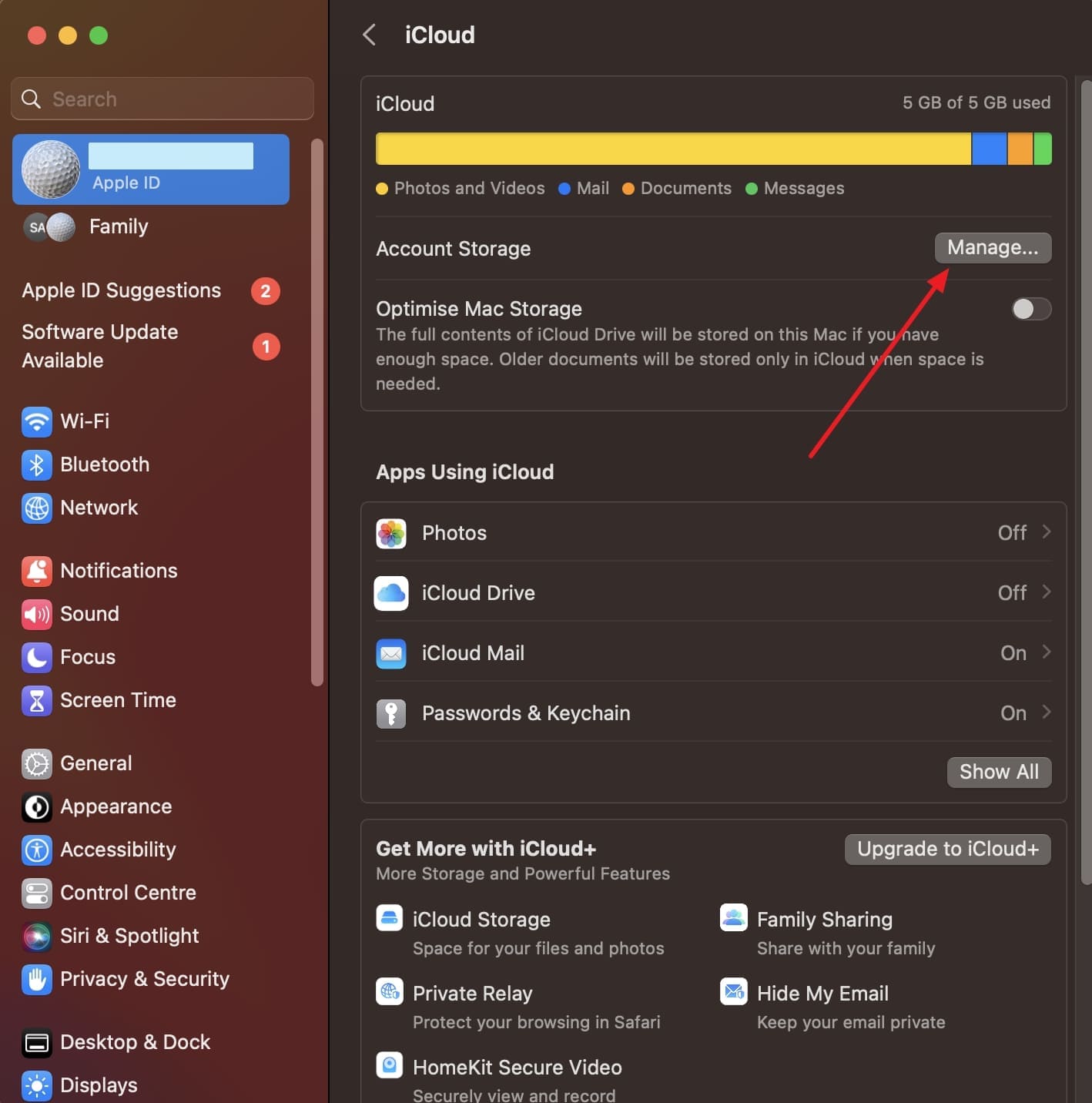Image resolution: width=1092 pixels, height=1103 pixels.
Task: Click the 'On' status for iCloud Mail
Action: coord(1013,653)
